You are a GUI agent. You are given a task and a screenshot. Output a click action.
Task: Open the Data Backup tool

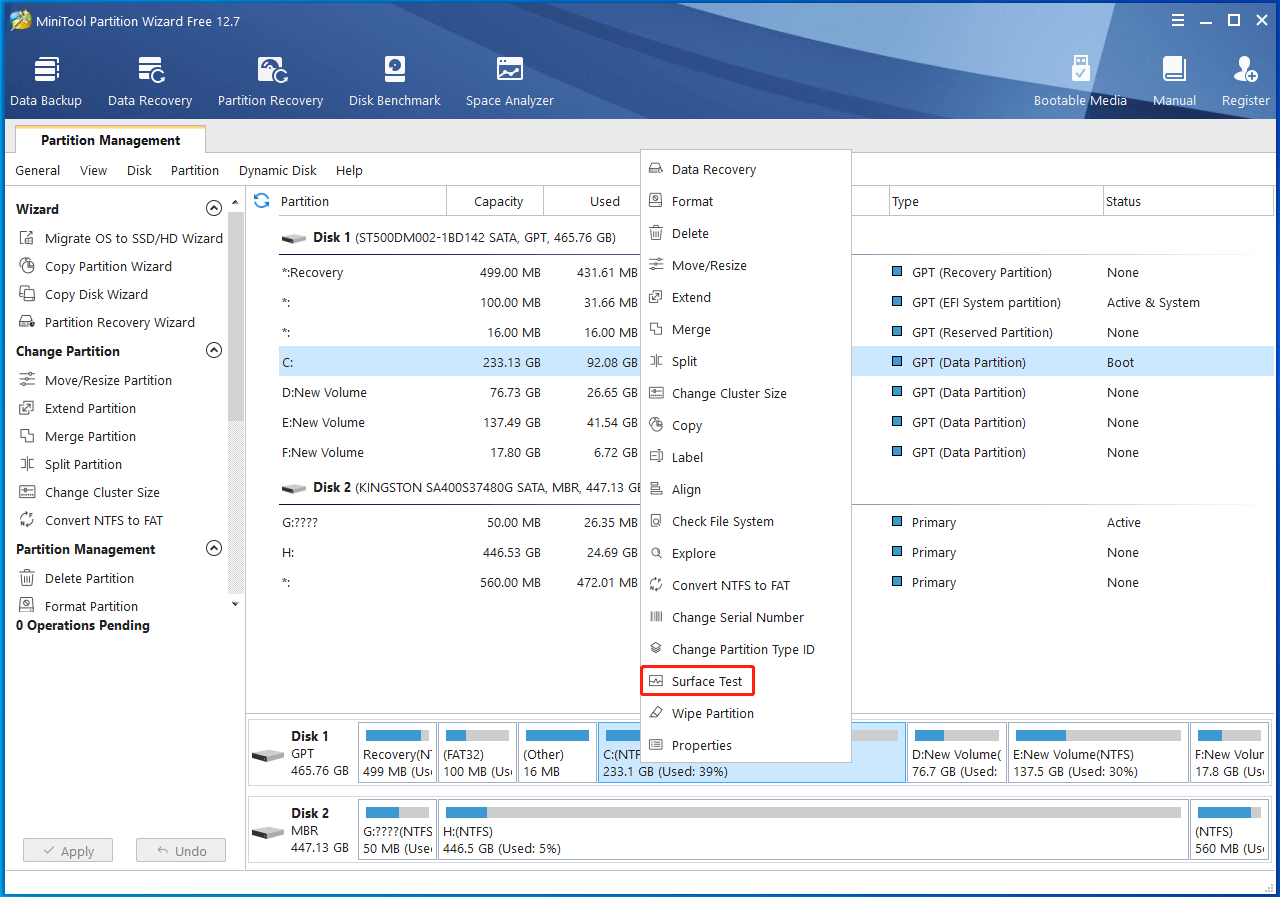tap(46, 82)
